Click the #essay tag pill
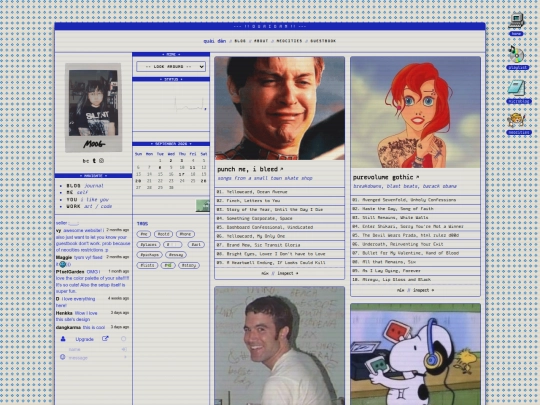Screen dimensions: 540x405 point(176,255)
